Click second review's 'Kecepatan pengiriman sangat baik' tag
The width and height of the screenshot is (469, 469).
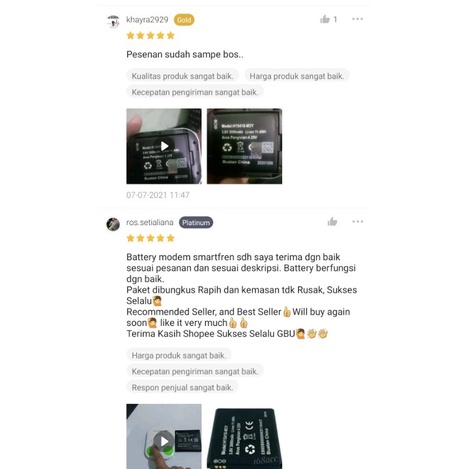click(195, 371)
